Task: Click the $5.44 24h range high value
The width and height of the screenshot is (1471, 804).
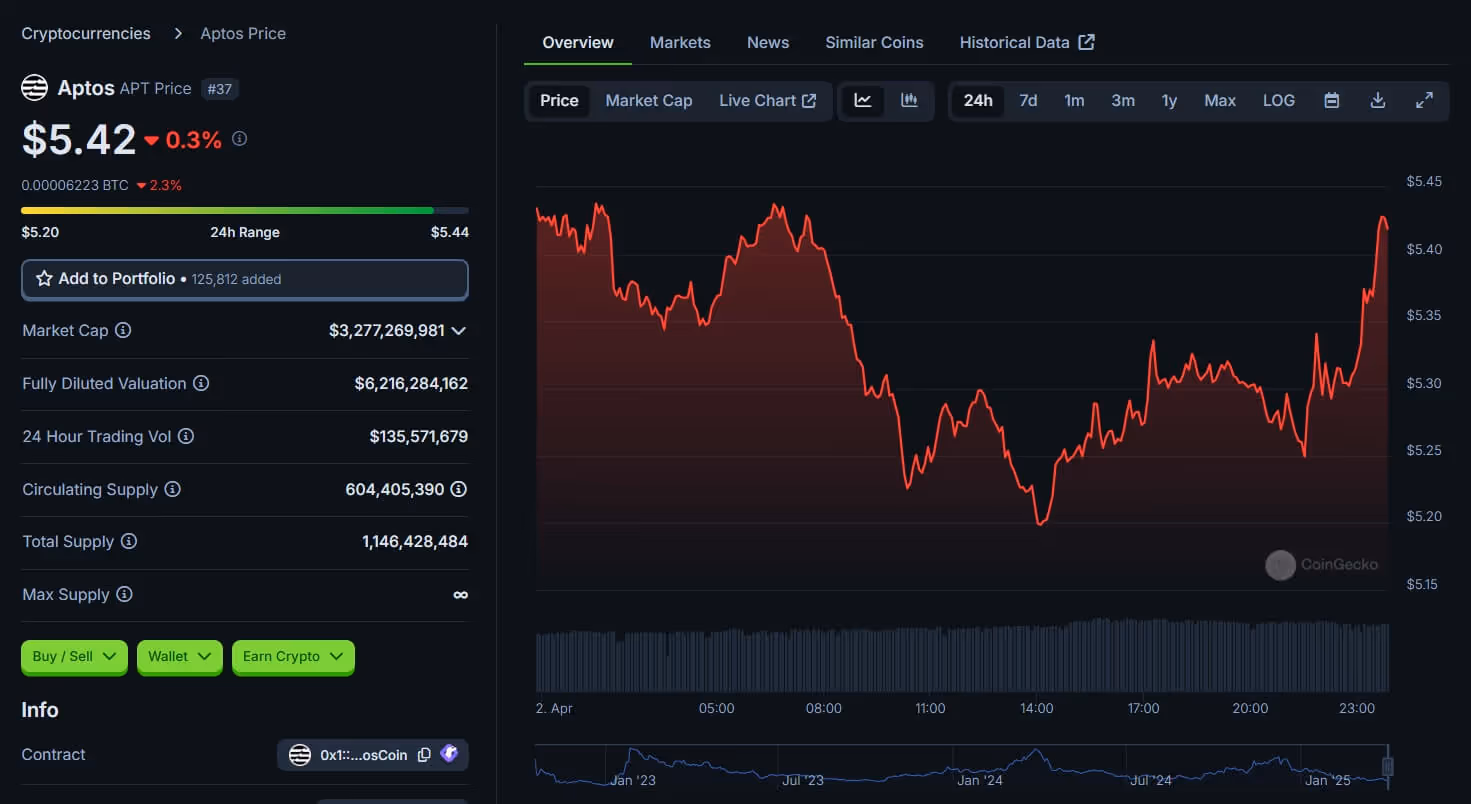Action: 450,232
